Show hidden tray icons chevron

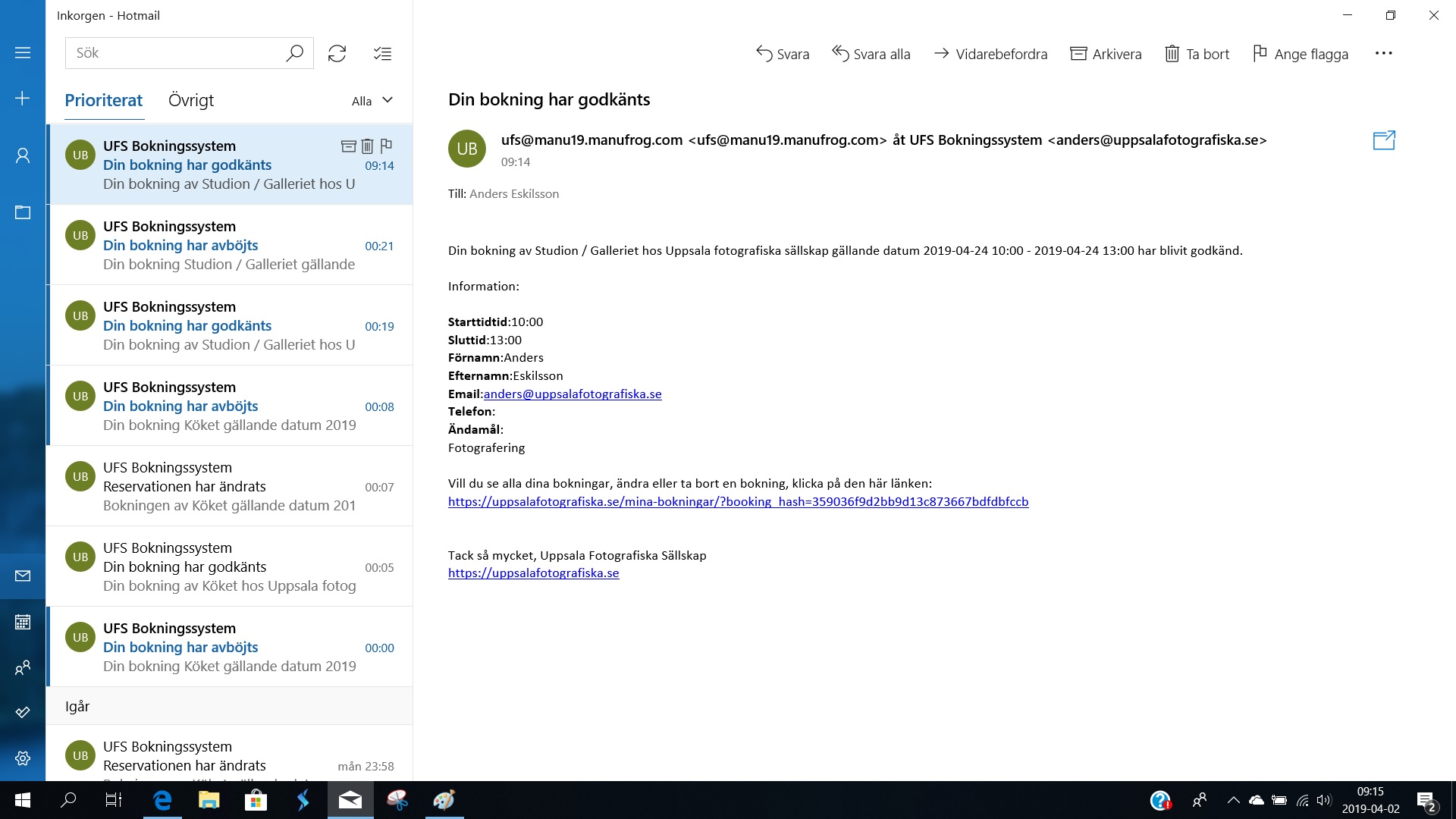[x=1233, y=800]
